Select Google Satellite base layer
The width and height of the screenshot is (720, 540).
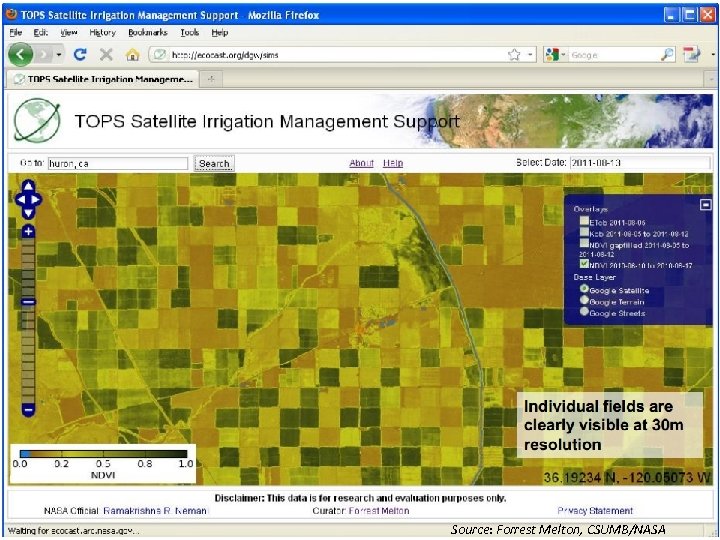584,289
